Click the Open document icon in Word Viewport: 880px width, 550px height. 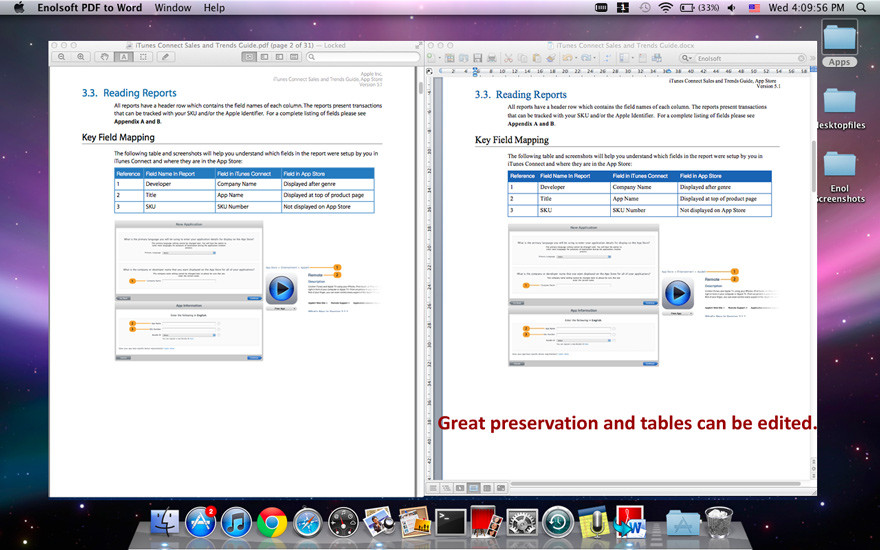click(463, 58)
